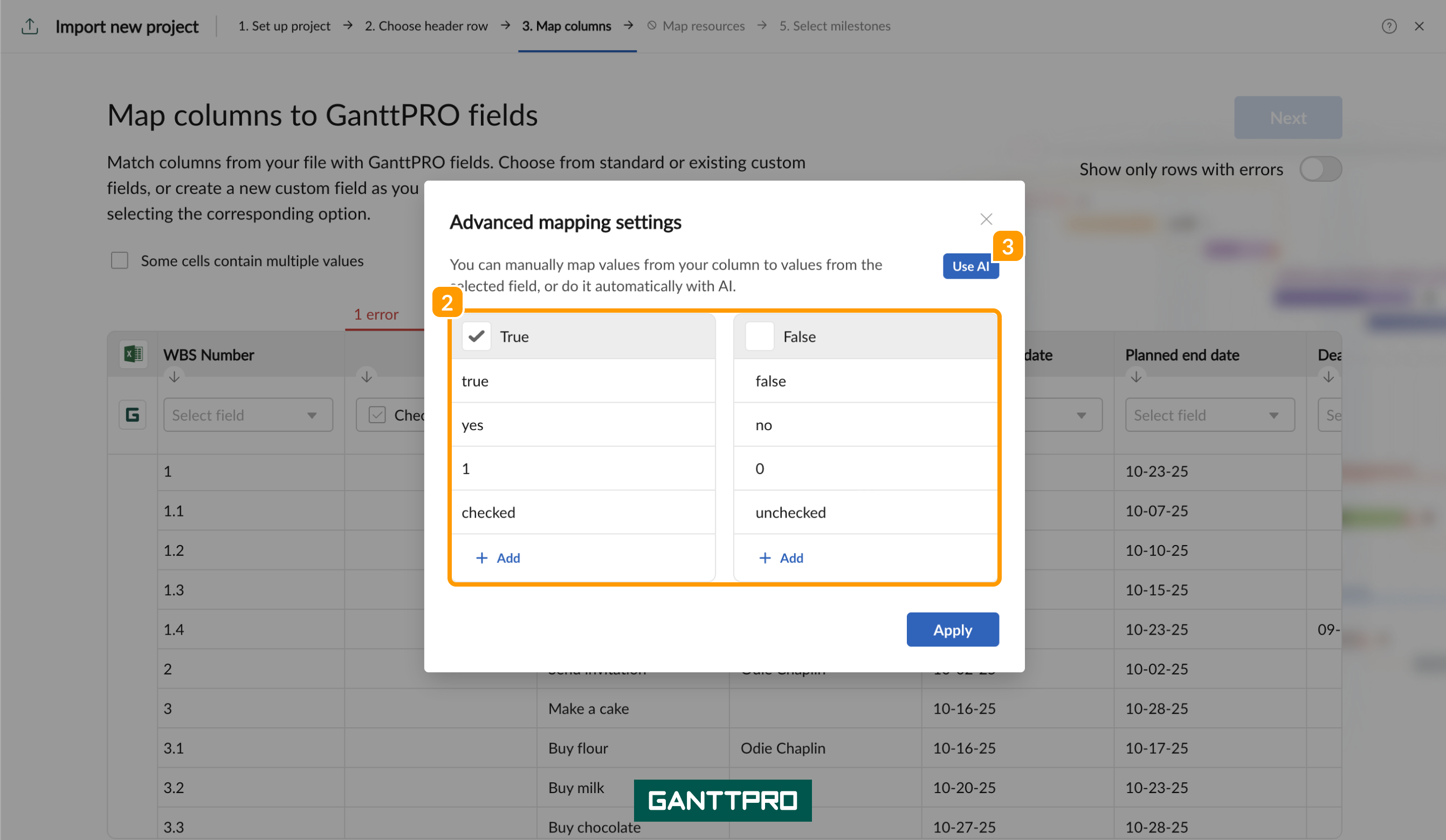Check Some cells contain multiple values box
Image resolution: width=1446 pixels, height=840 pixels.
coord(119,260)
